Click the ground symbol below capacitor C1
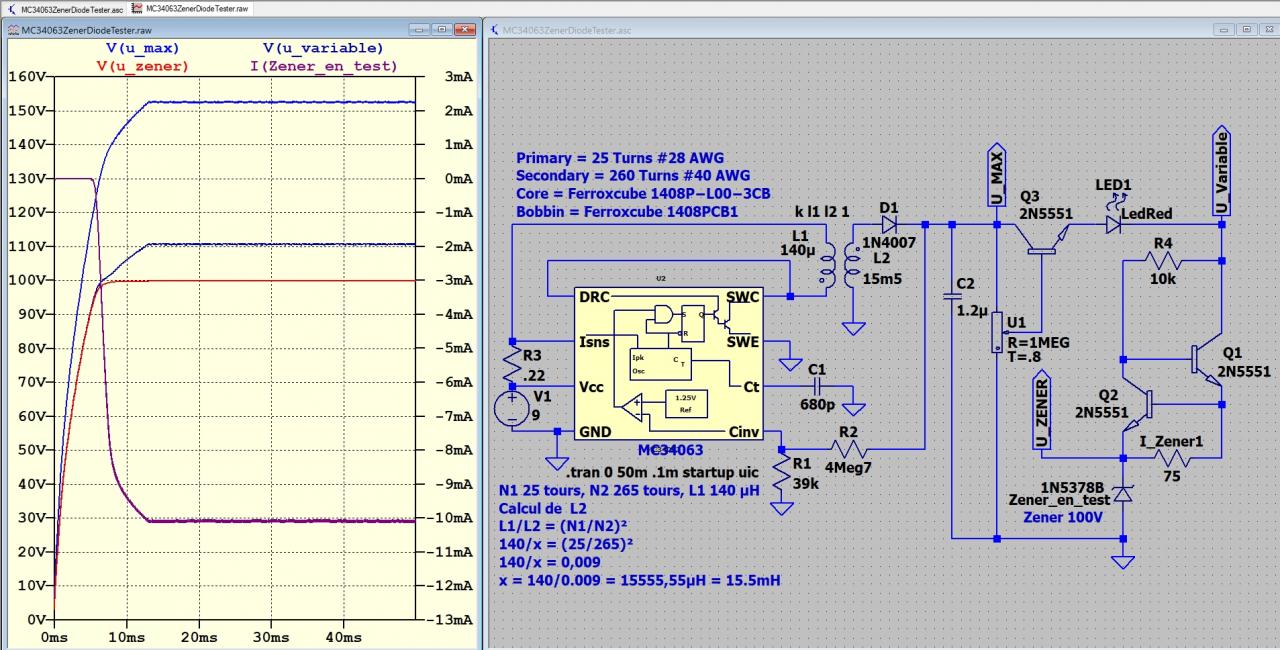1280x650 pixels. pyautogui.click(x=855, y=408)
